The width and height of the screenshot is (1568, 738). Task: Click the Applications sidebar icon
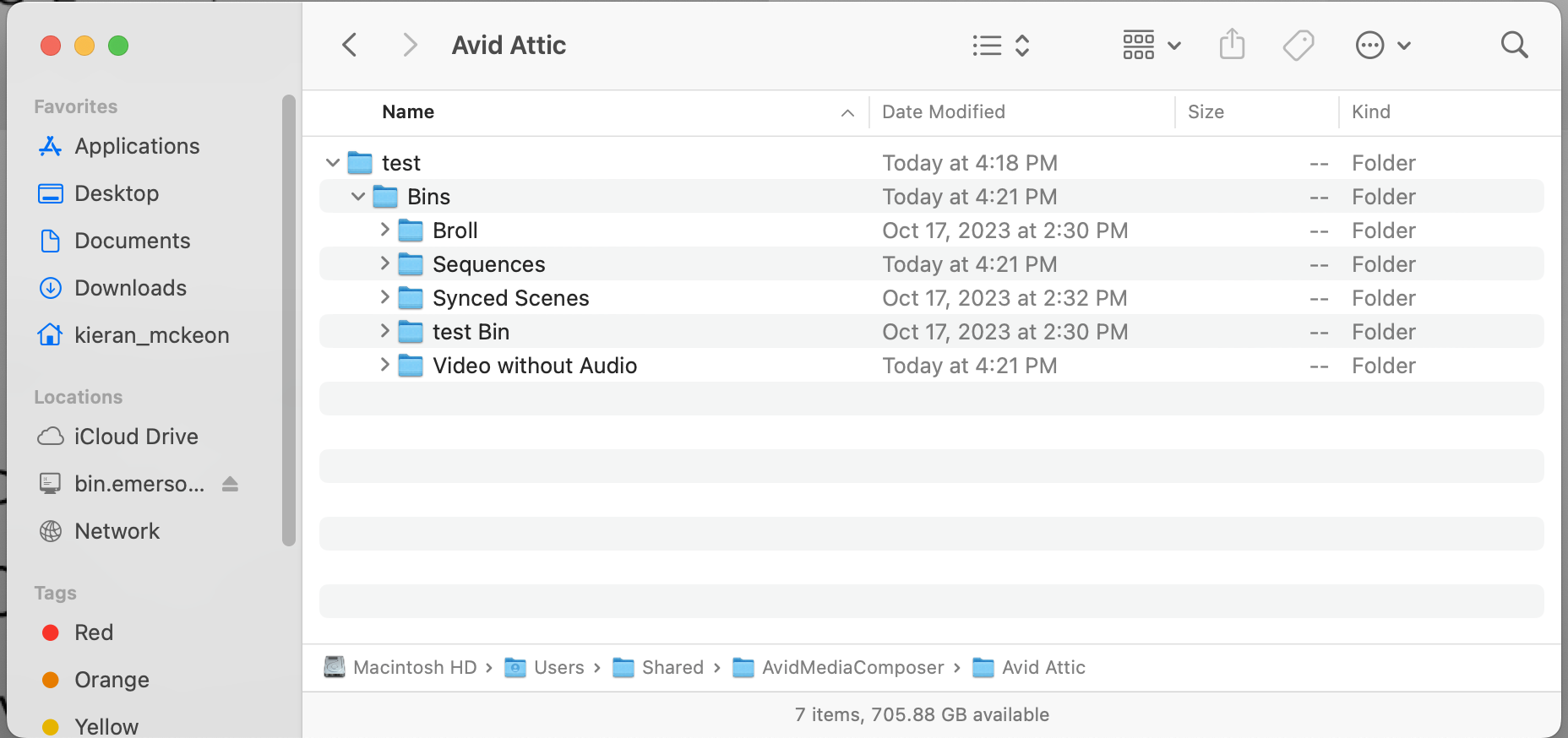[50, 146]
